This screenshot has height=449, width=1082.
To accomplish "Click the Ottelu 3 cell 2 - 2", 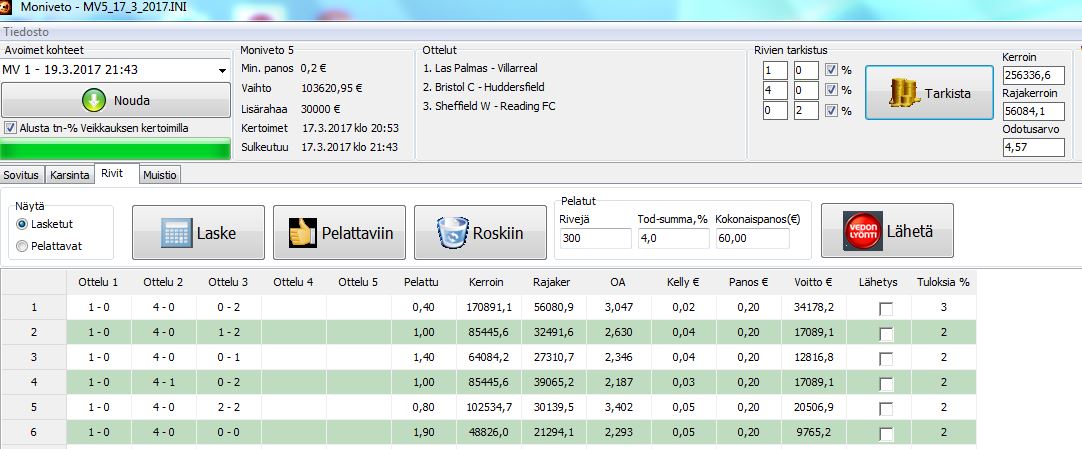I will coord(228,407).
